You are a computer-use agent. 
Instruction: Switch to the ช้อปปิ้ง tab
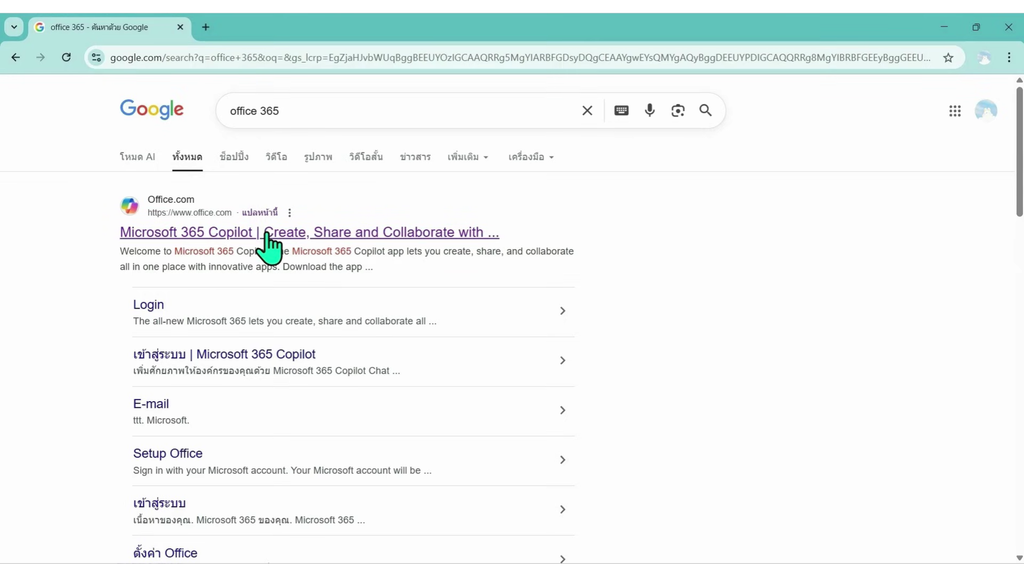(x=234, y=157)
